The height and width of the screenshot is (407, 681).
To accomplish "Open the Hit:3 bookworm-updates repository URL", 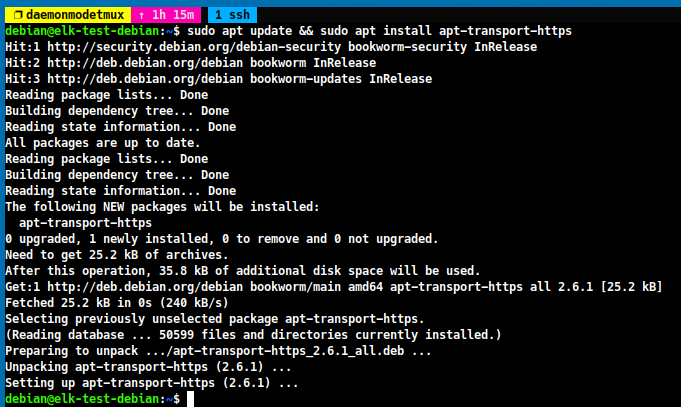I will click(145, 79).
